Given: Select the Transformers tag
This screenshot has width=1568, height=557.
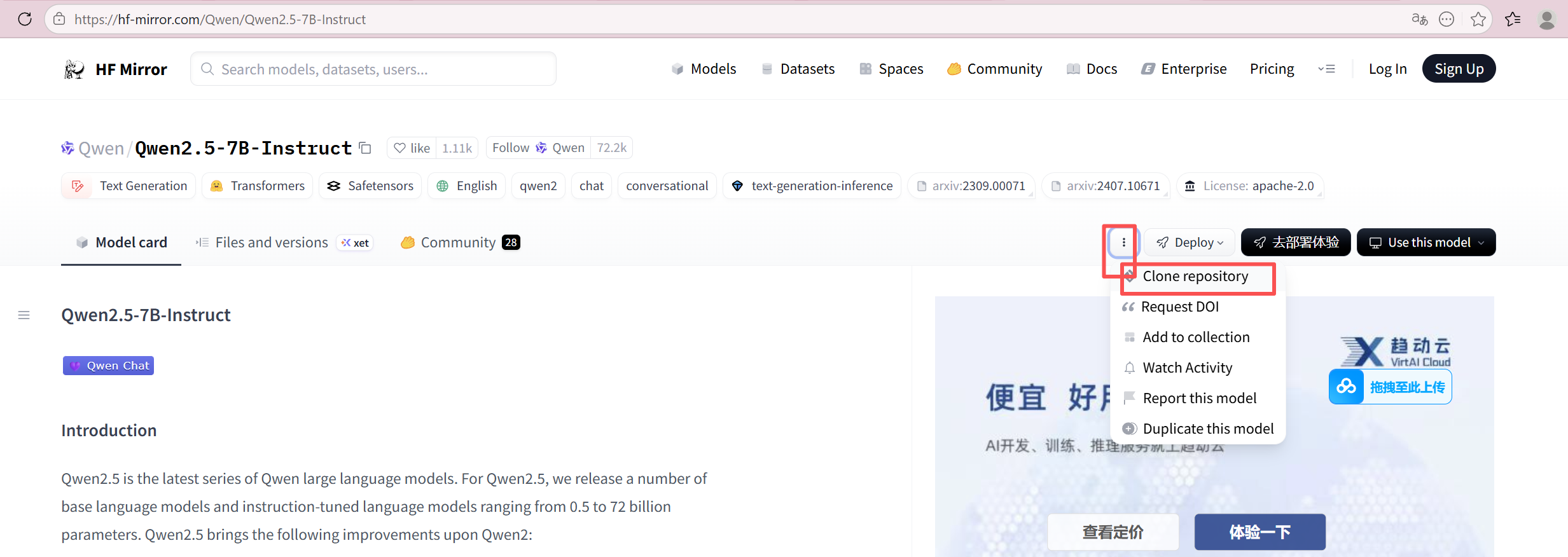Looking at the screenshot, I should tap(257, 186).
